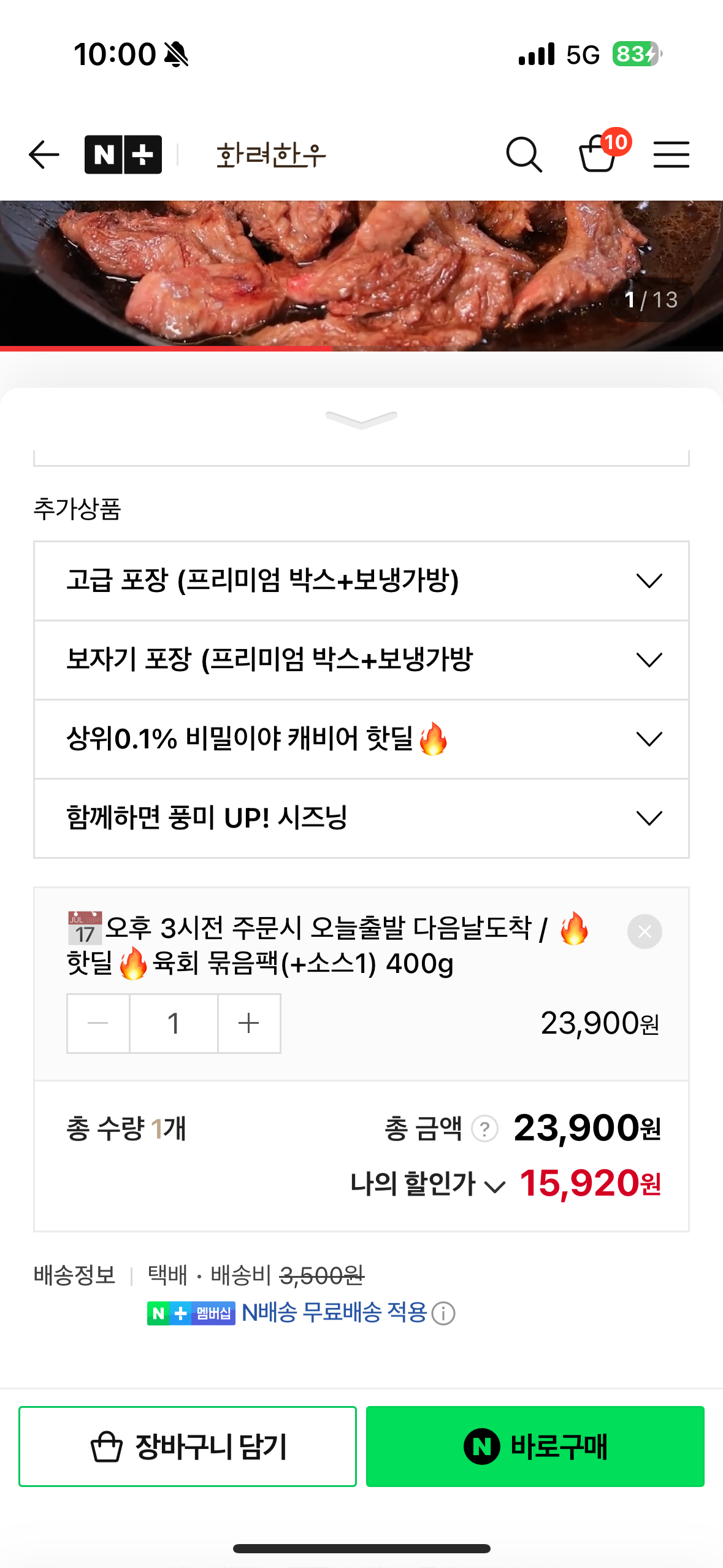
Task: Tap the N배송 free shipping info icon
Action: coord(443,1313)
